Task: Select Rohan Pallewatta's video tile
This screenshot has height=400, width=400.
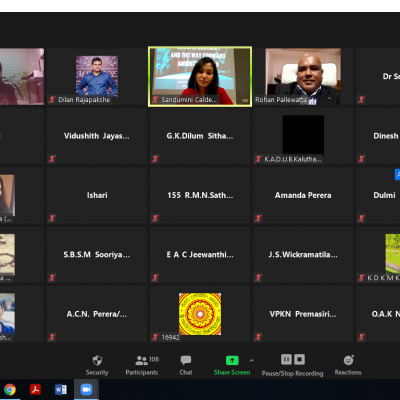Action: [303, 76]
